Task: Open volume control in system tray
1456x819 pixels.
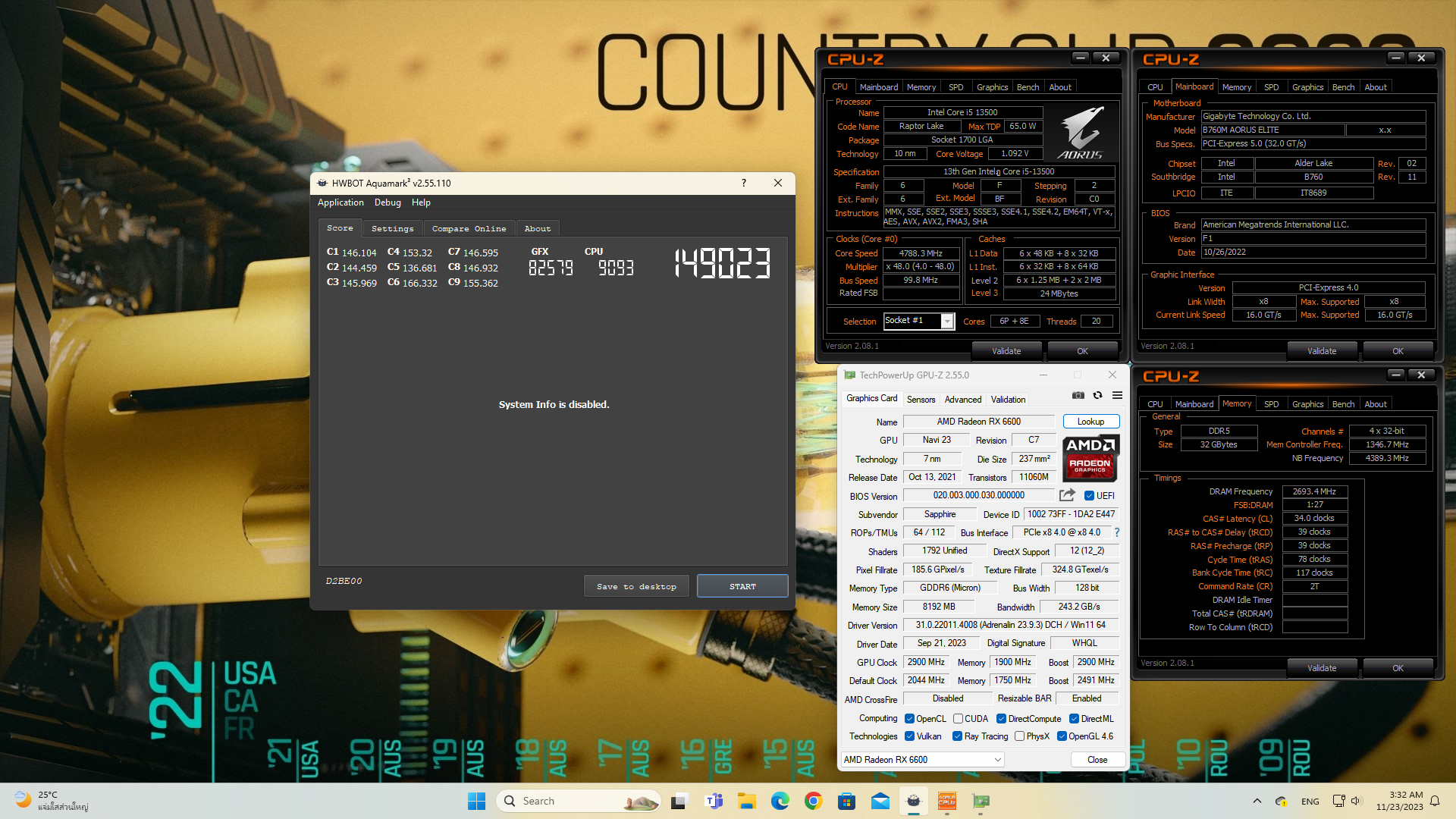Action: [1357, 801]
